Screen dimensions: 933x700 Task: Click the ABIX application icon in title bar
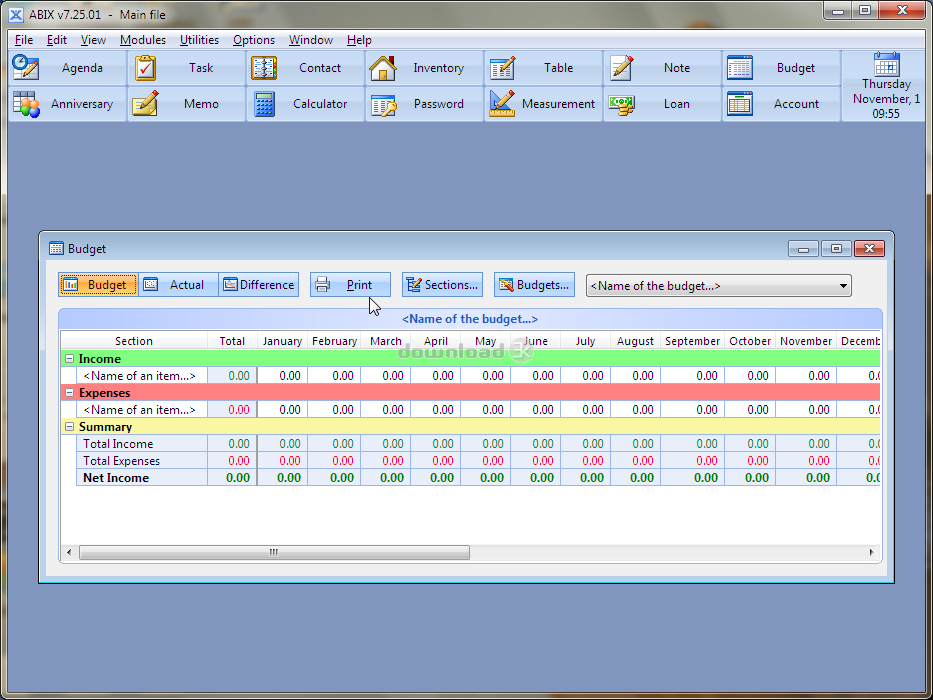tap(15, 14)
